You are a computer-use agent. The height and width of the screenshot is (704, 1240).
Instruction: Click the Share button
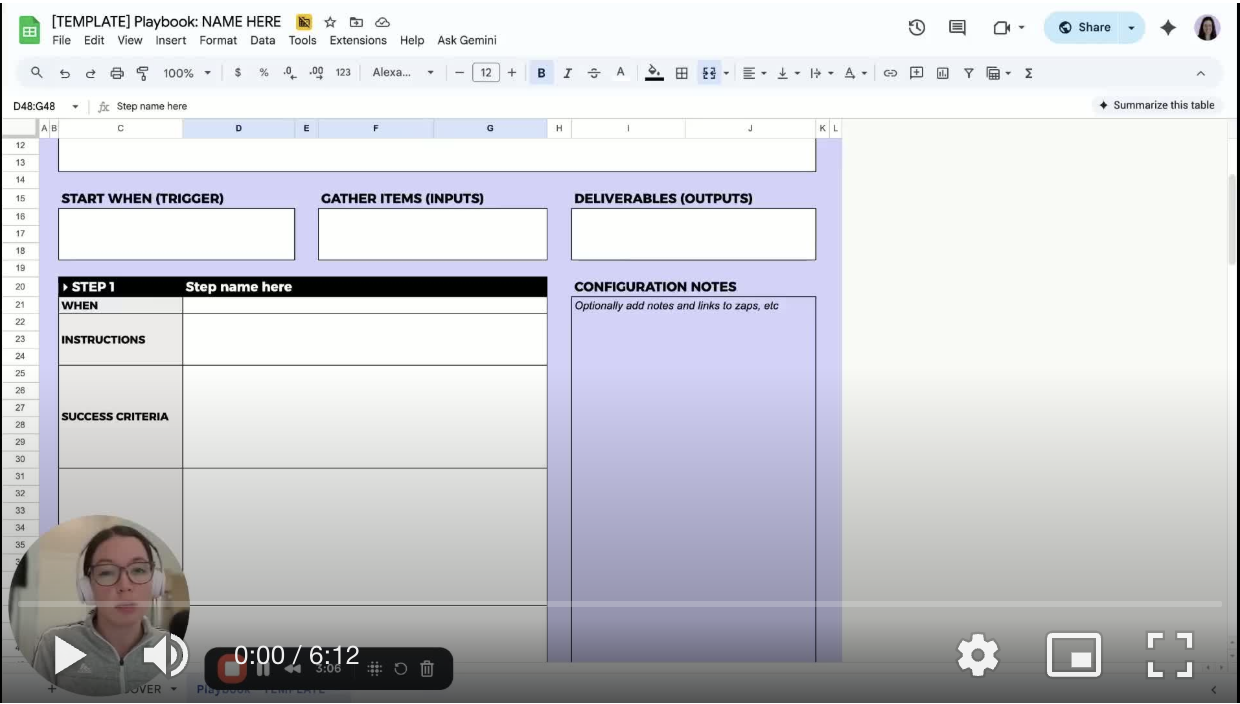pyautogui.click(x=1086, y=27)
